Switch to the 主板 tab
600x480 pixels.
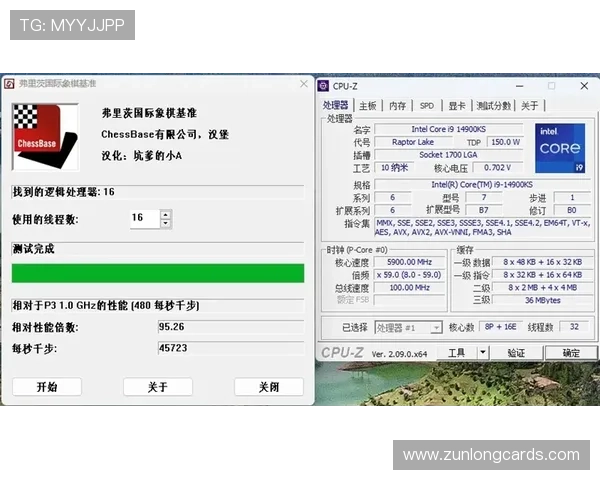[x=368, y=106]
